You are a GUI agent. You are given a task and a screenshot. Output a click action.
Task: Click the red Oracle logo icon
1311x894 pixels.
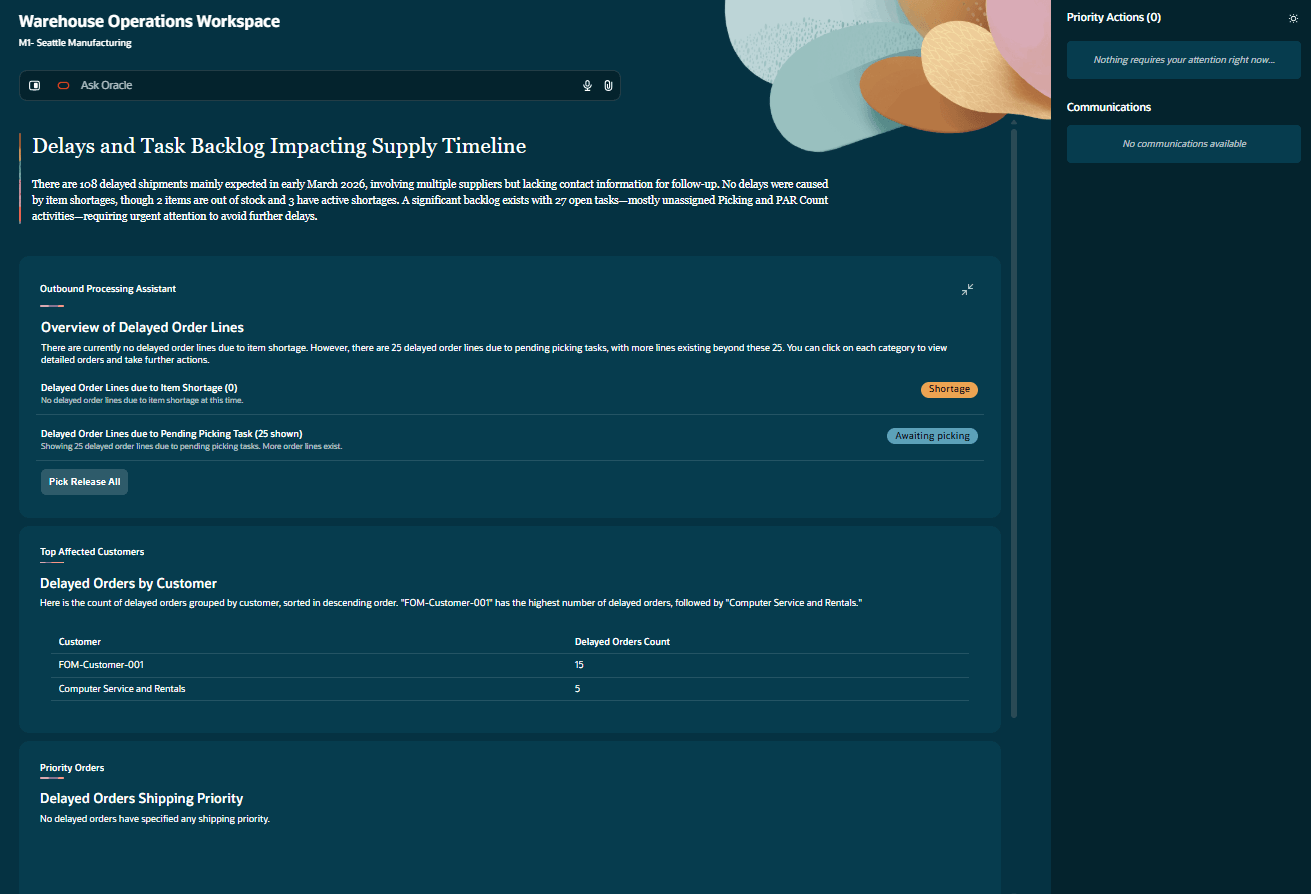[63, 86]
